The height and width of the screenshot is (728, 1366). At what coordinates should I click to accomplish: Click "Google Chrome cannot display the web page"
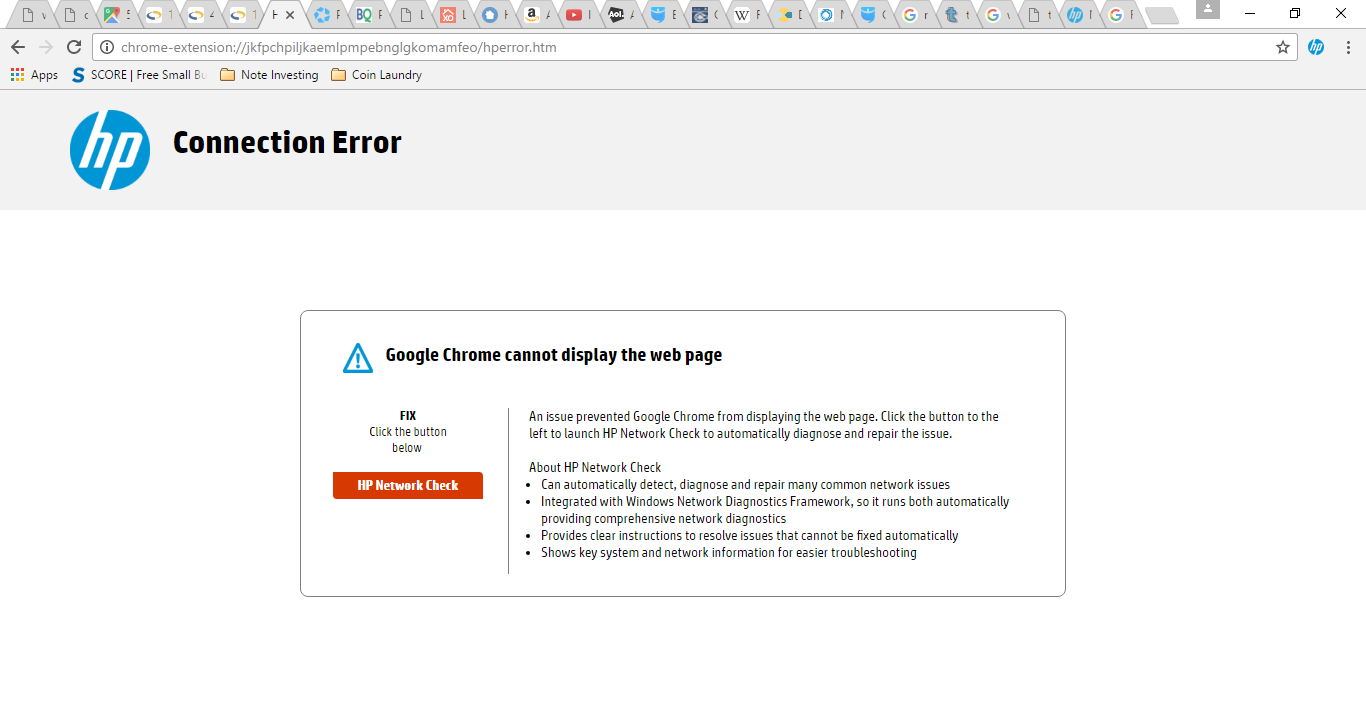point(554,355)
